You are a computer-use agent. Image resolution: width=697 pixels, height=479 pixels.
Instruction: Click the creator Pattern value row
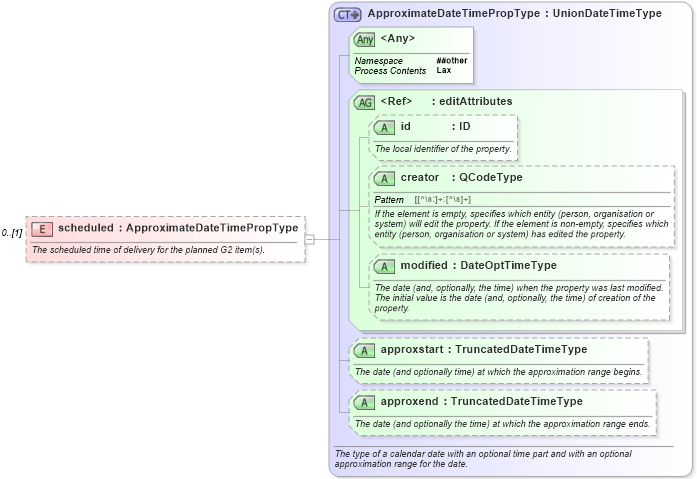[423, 200]
